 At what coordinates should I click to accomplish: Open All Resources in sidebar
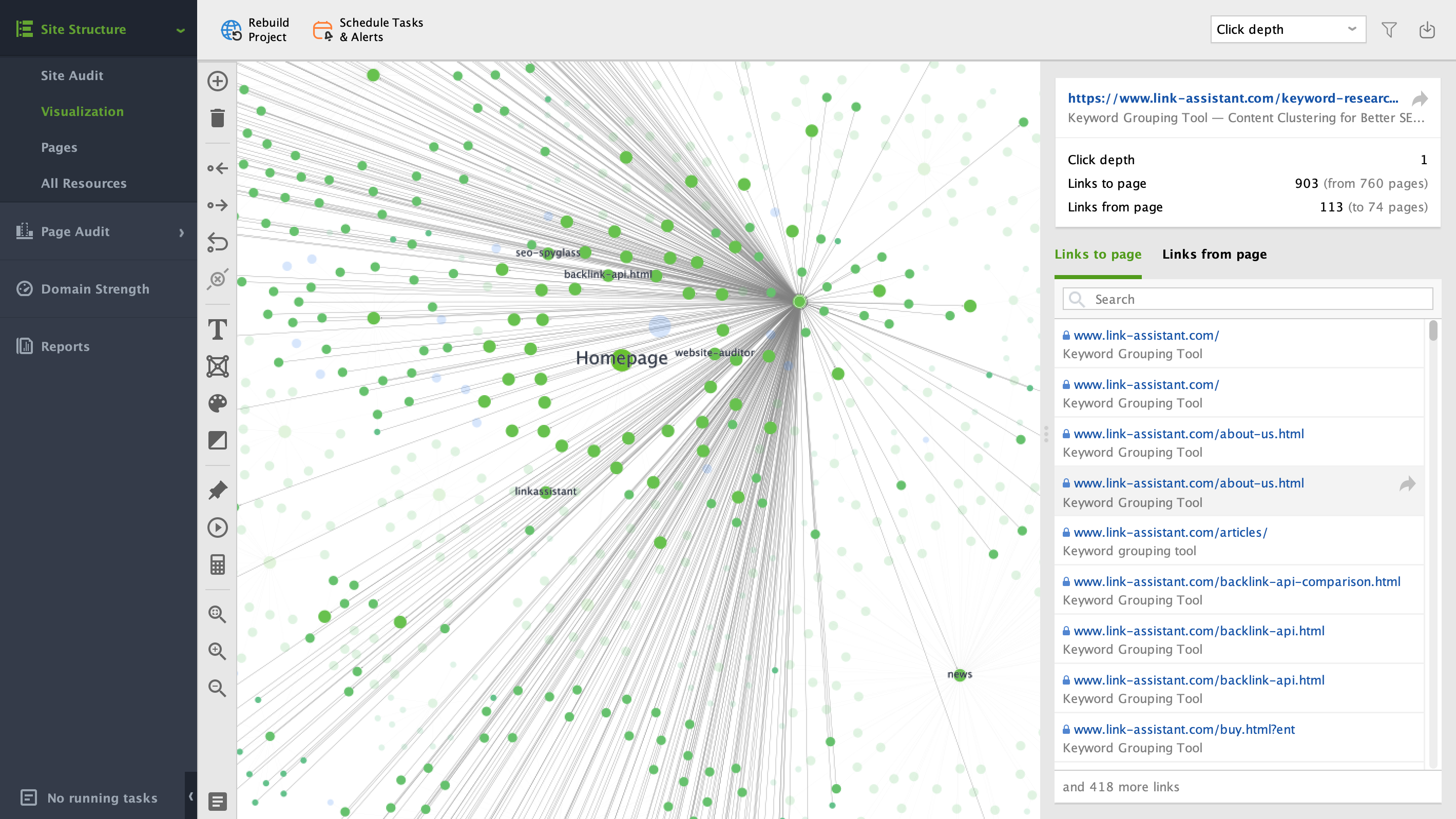pos(84,184)
